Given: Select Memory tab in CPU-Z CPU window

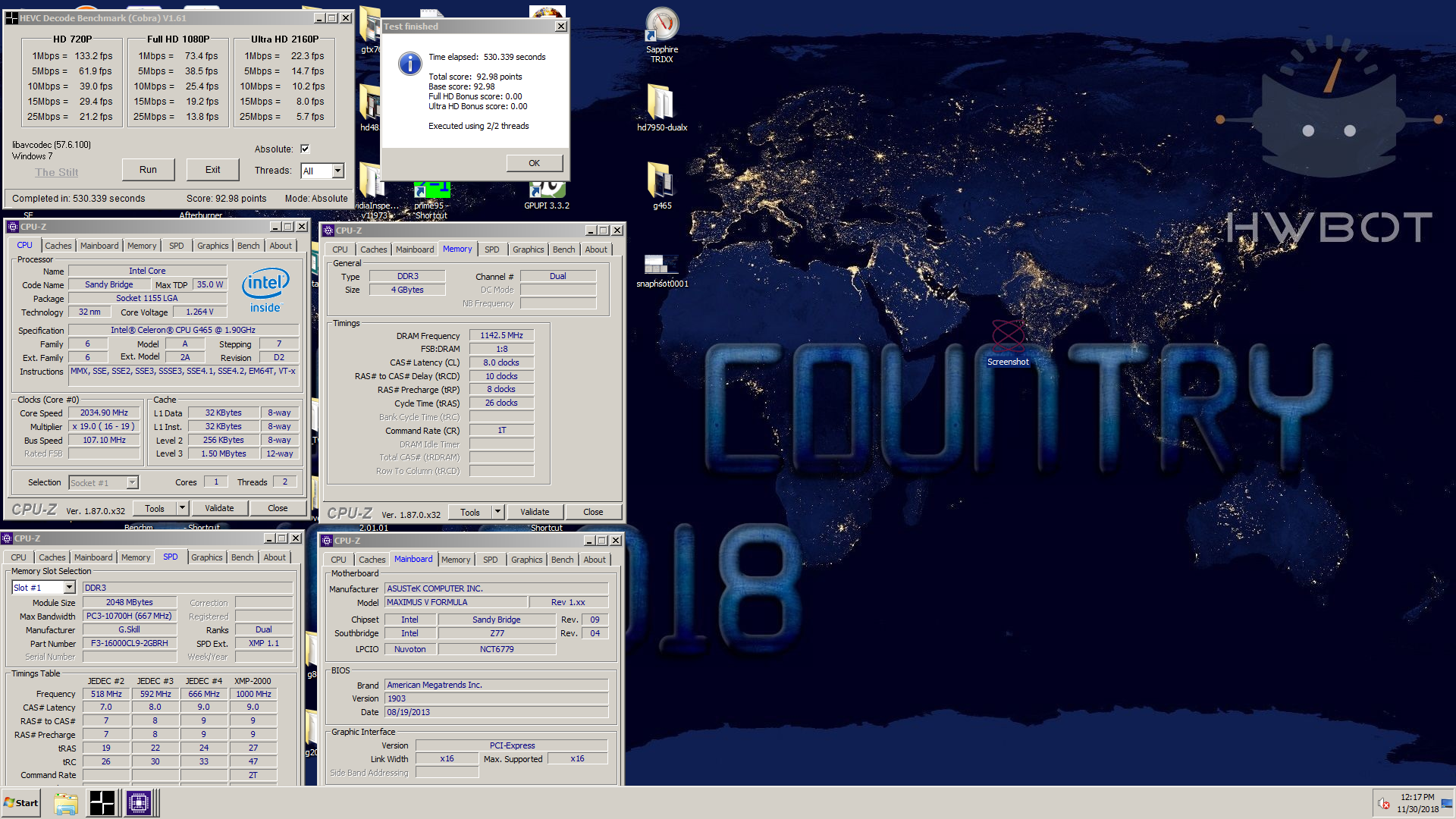Looking at the screenshot, I should (x=142, y=246).
